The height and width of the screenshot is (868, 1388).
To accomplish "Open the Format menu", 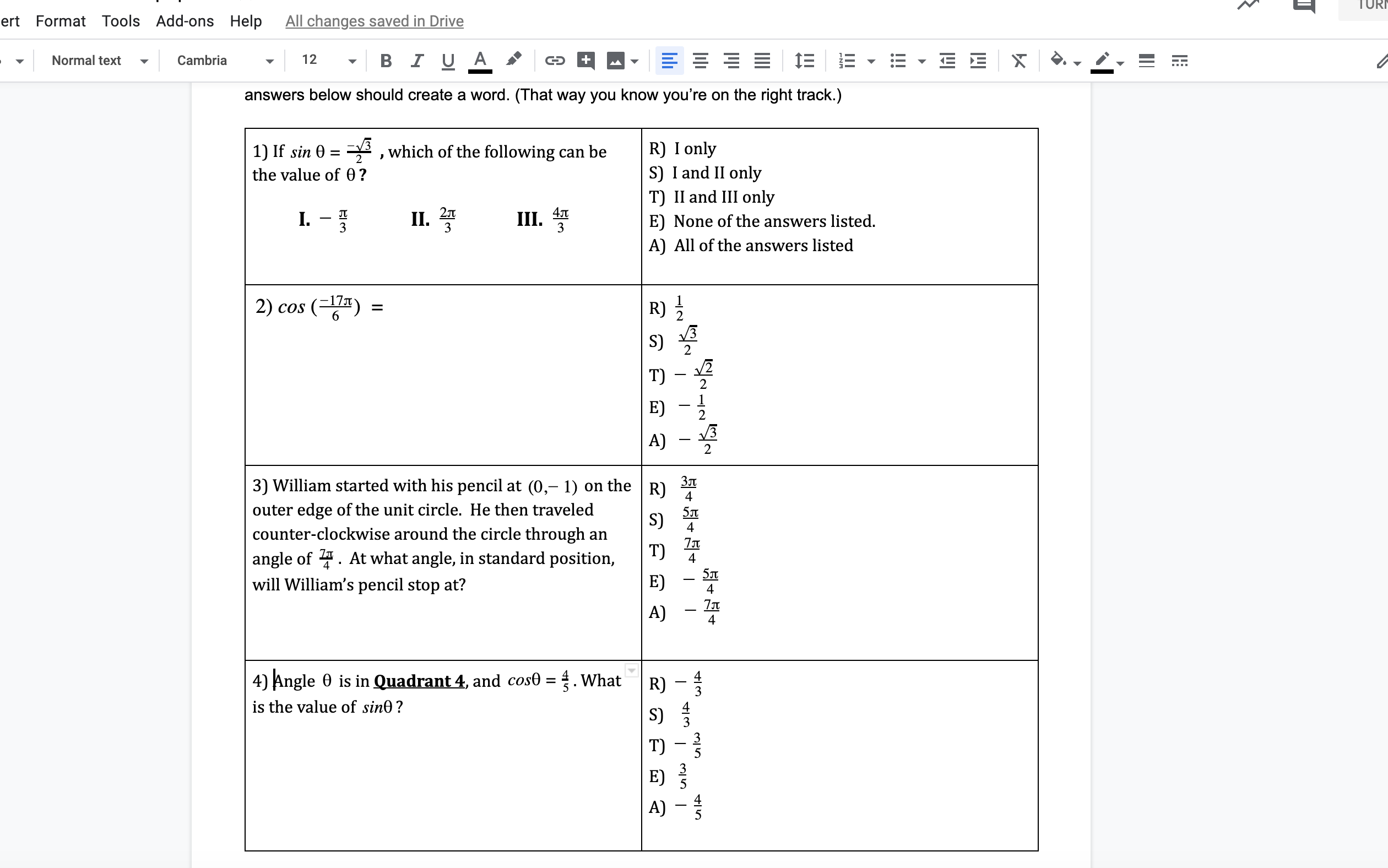I will coord(60,21).
